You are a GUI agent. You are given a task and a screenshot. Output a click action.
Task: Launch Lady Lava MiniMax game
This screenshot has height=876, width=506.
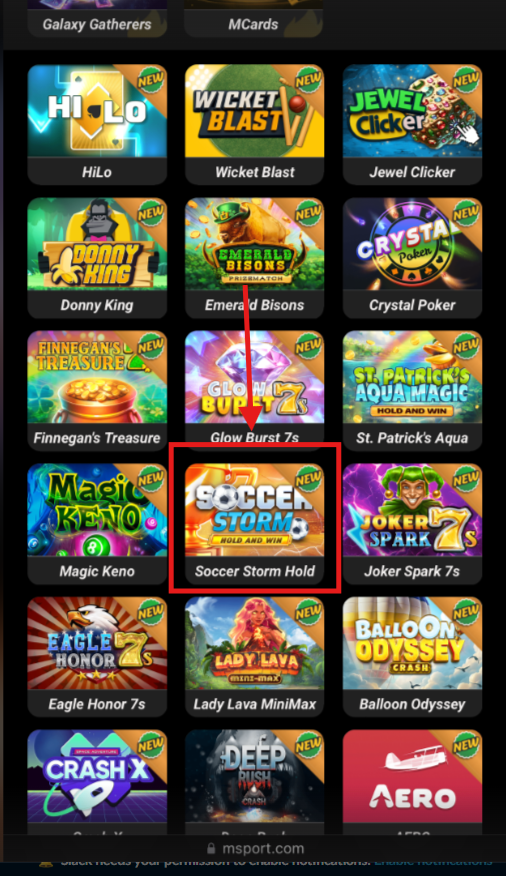pos(255,656)
